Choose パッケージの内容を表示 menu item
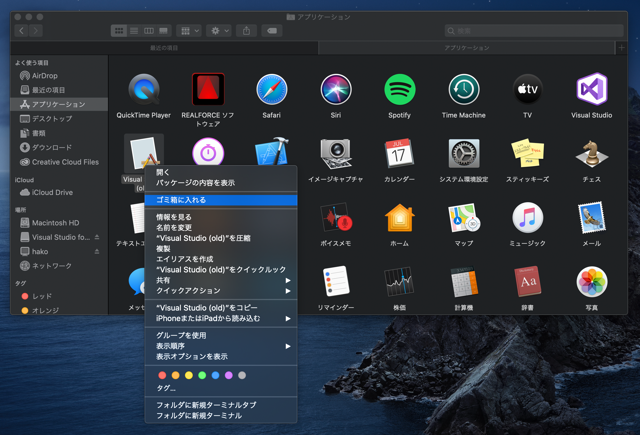 point(221,183)
